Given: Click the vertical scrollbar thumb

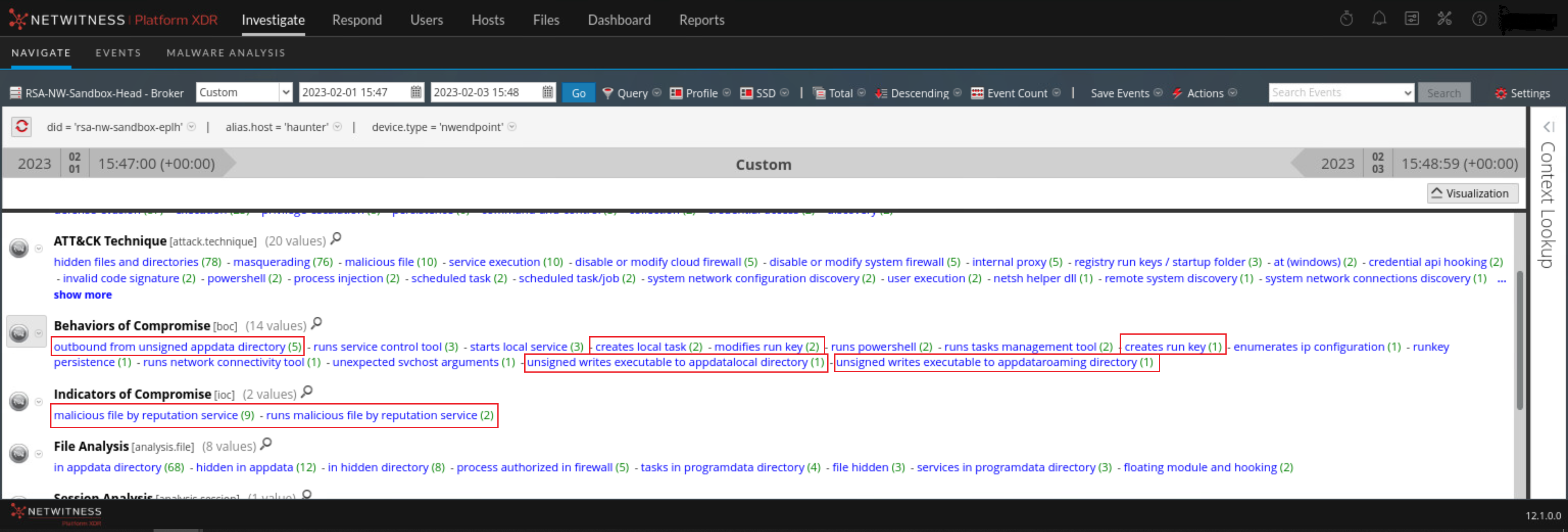Looking at the screenshot, I should [x=1519, y=341].
